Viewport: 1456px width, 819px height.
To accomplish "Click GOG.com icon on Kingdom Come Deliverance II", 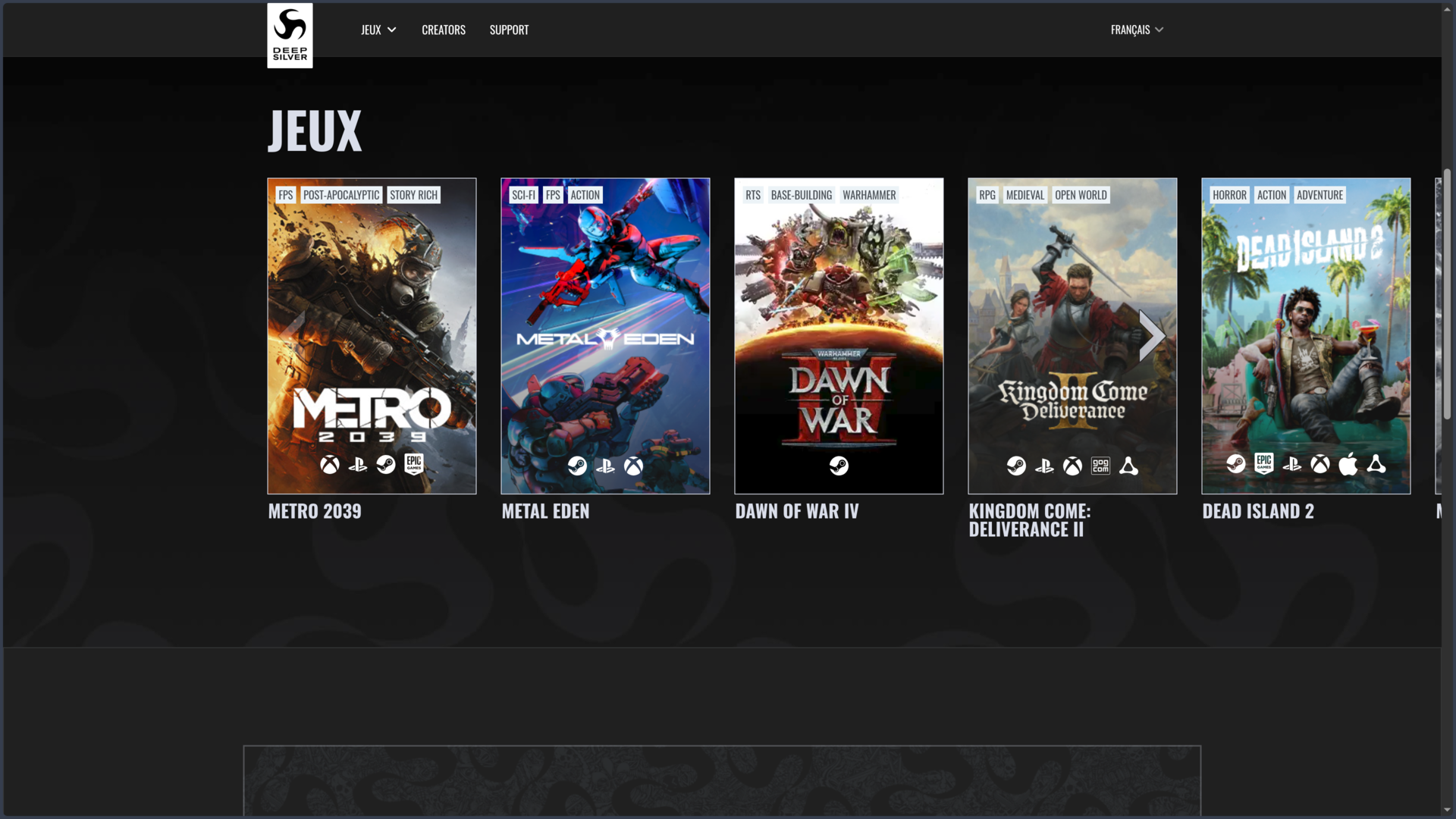I will coord(1100,466).
